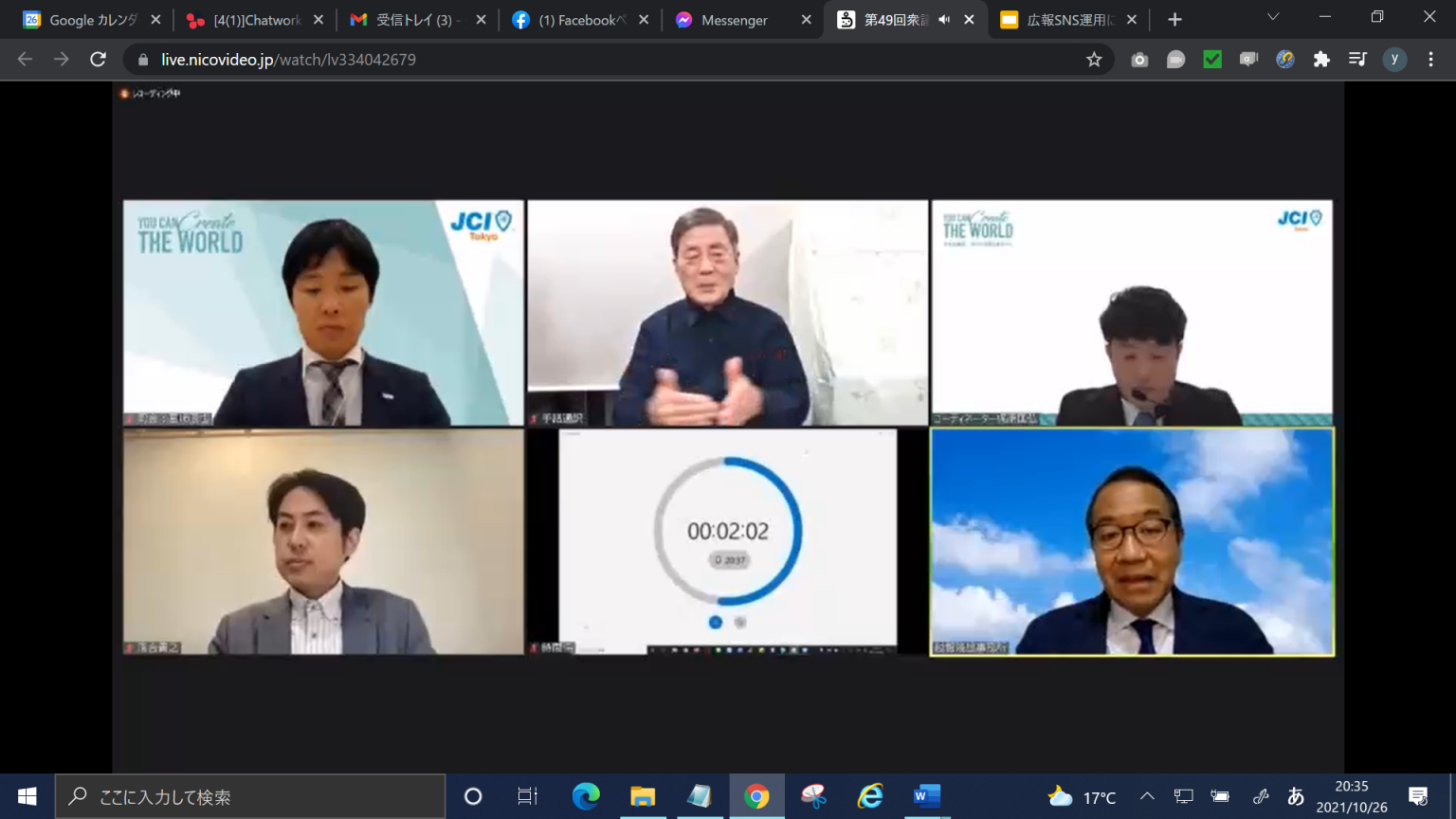
Task: Click the camera screenshot extension icon
Action: pos(1139,60)
